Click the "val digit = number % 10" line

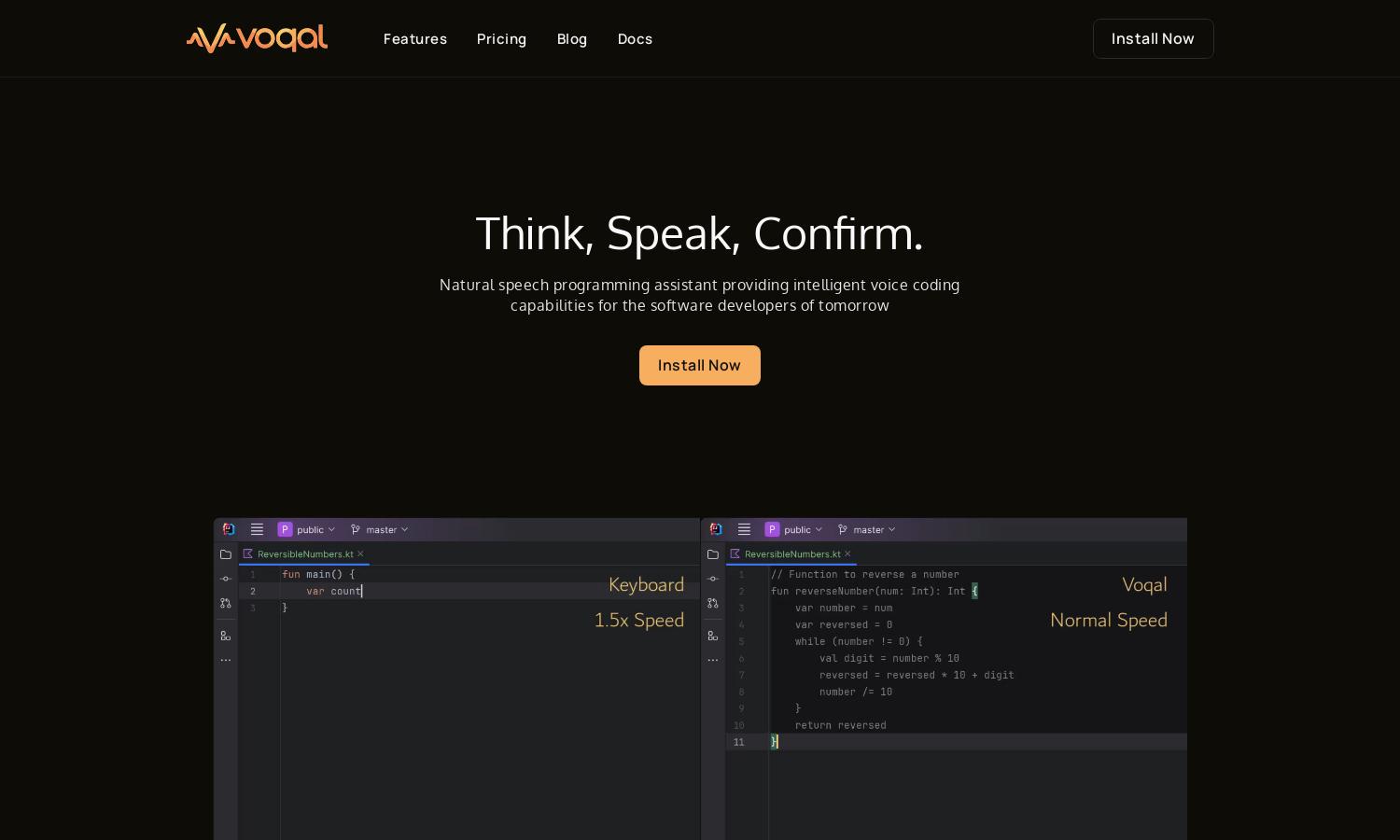coord(889,658)
